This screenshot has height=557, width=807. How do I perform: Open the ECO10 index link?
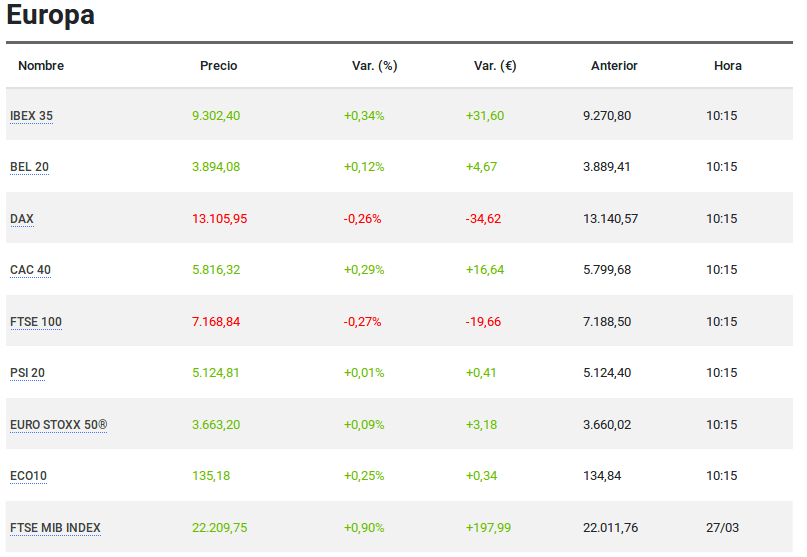(x=28, y=476)
